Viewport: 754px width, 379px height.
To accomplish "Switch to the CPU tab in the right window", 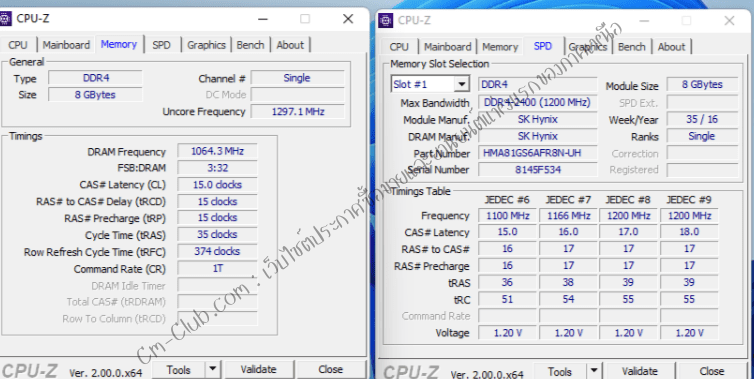I will pos(399,47).
